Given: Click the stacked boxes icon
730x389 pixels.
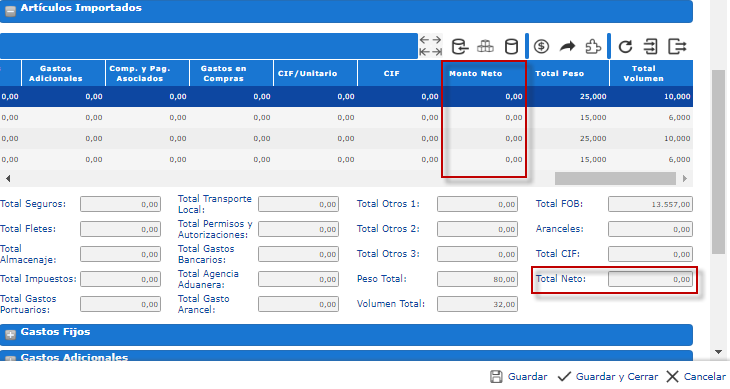Looking at the screenshot, I should (x=485, y=47).
